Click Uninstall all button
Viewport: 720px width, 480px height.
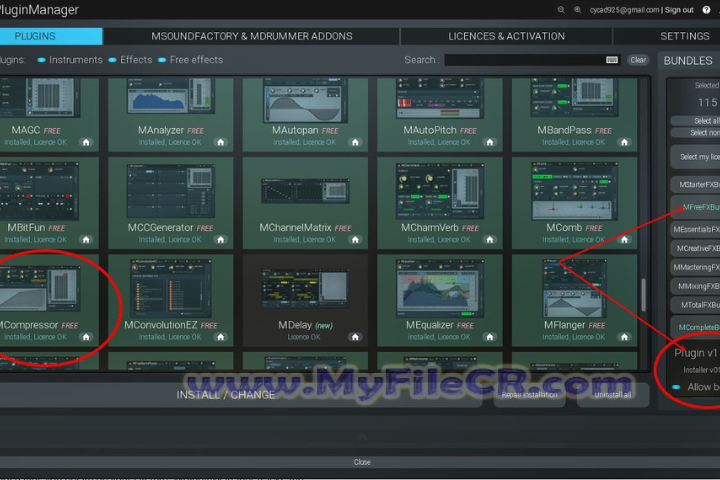pos(613,395)
